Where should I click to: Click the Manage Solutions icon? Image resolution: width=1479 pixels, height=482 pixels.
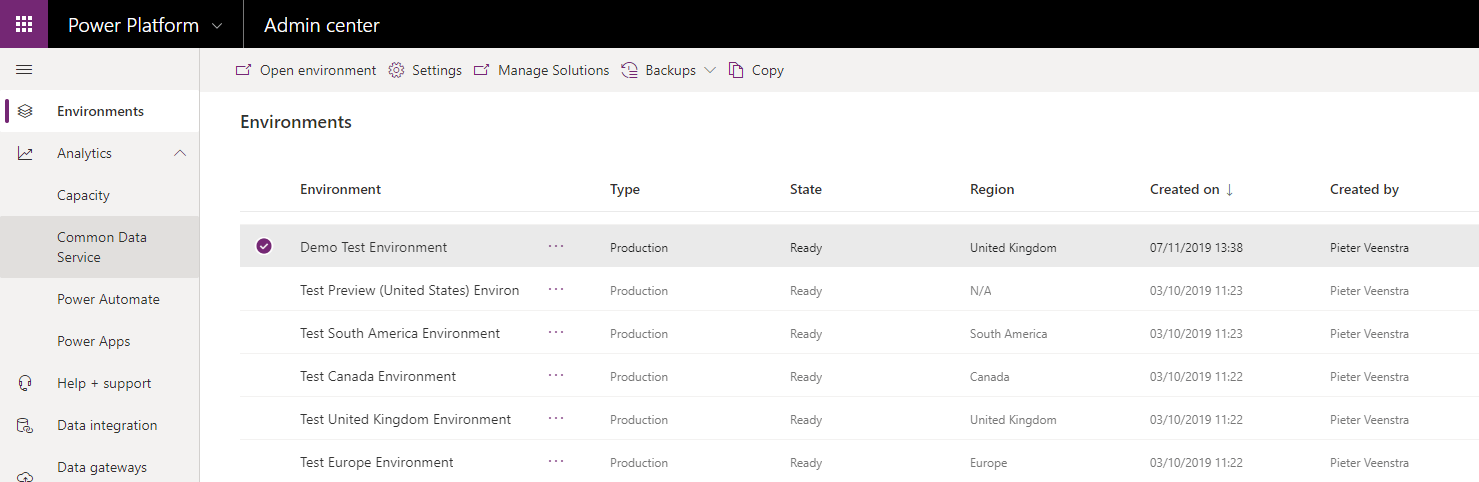(x=481, y=70)
